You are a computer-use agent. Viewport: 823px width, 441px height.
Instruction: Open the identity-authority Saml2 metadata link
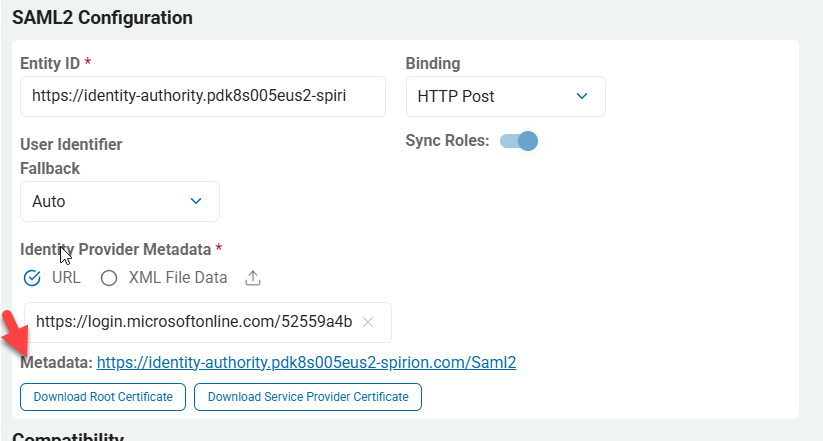[306, 362]
